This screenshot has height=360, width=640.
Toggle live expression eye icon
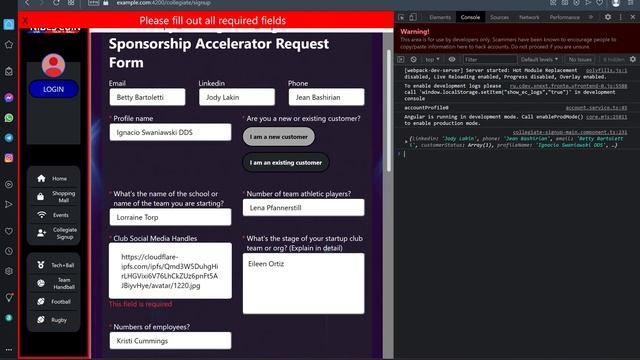click(x=452, y=60)
